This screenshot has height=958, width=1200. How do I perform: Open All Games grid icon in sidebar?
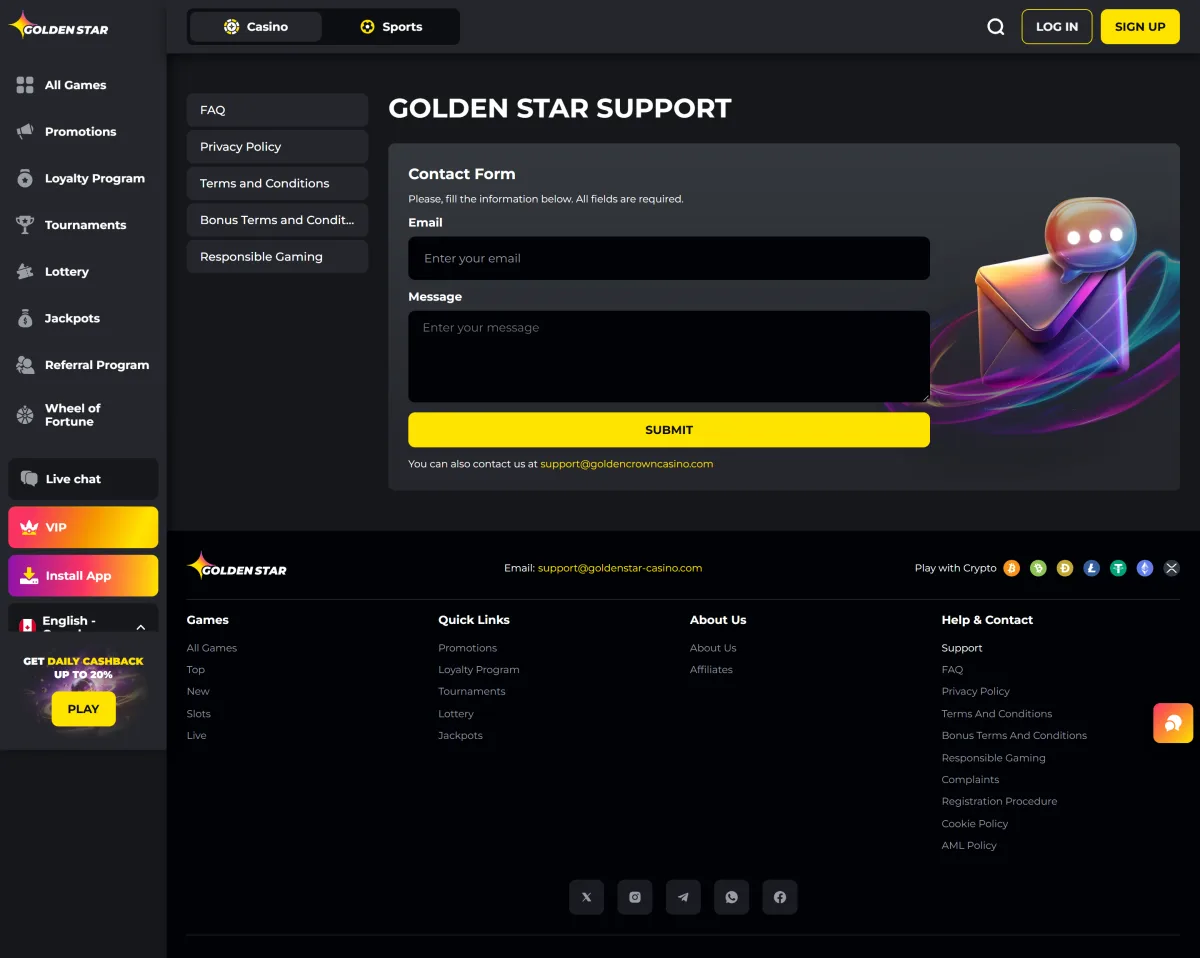(x=25, y=85)
